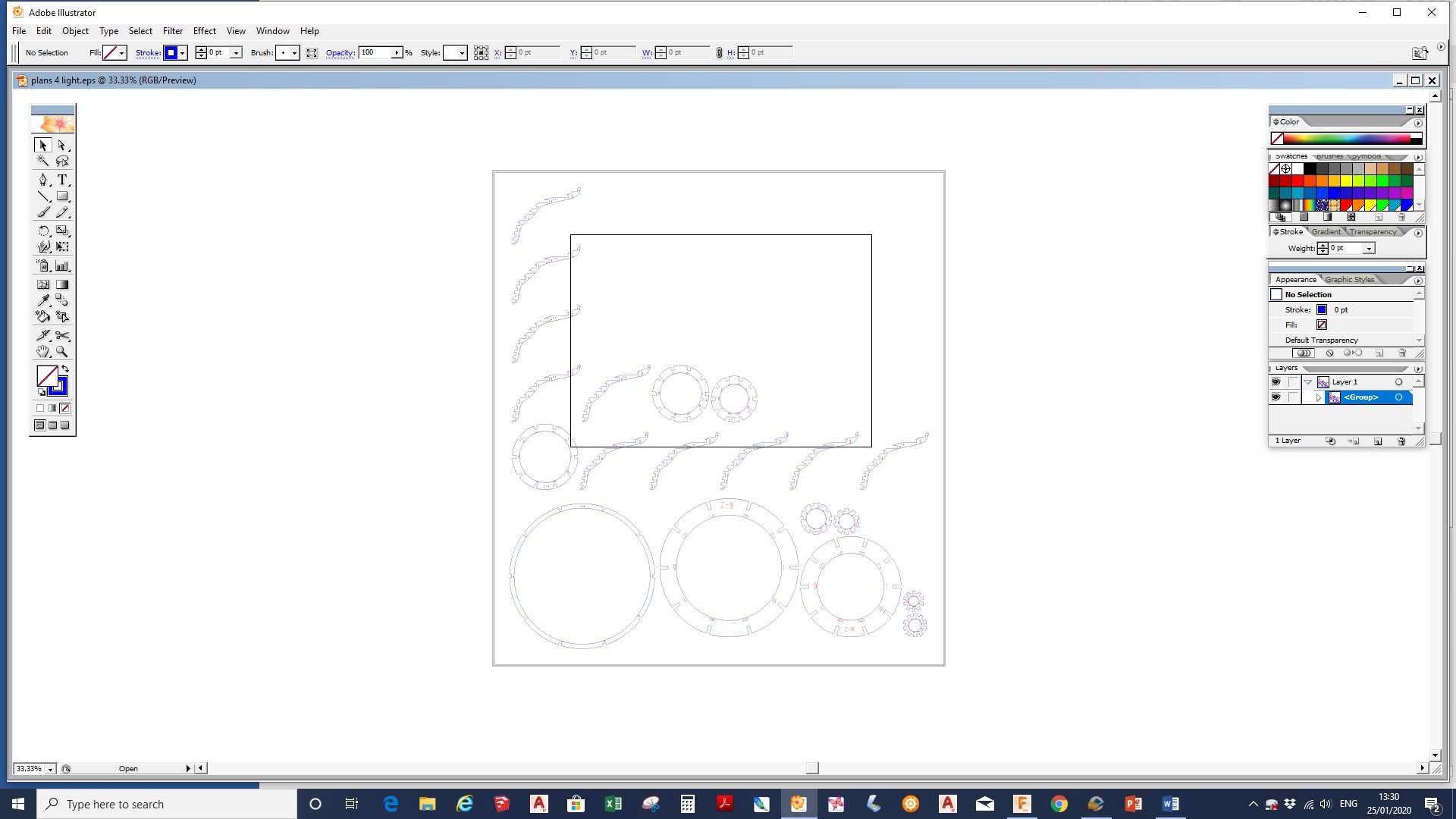Choose the Scissors tool
The width and height of the screenshot is (1456, 819).
(x=63, y=335)
